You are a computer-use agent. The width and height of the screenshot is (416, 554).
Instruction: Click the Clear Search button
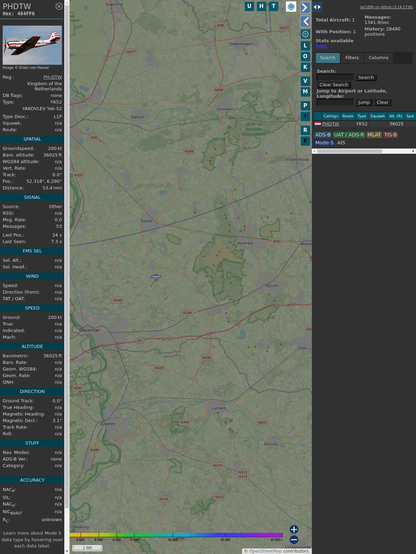click(x=334, y=85)
